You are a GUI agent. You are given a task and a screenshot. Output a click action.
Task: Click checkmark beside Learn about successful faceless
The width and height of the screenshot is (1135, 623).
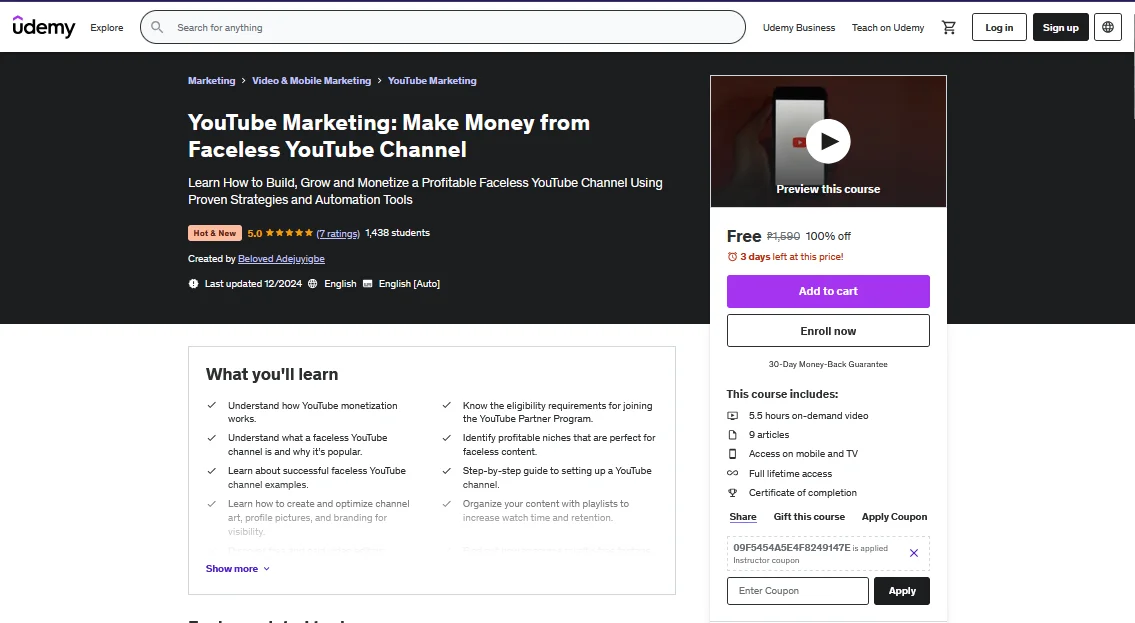(x=211, y=470)
